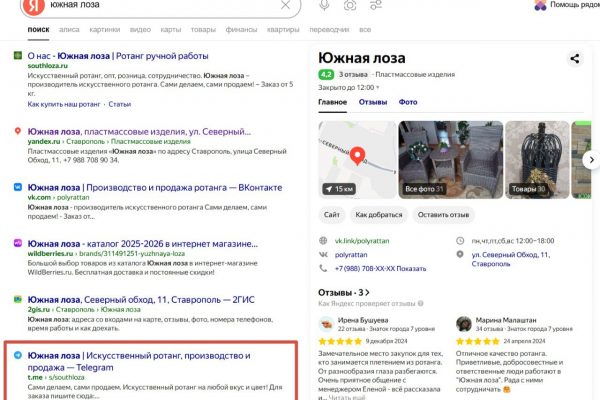Open the 2ГИС result for Северный обход
The height and width of the screenshot is (400, 600).
click(x=141, y=300)
